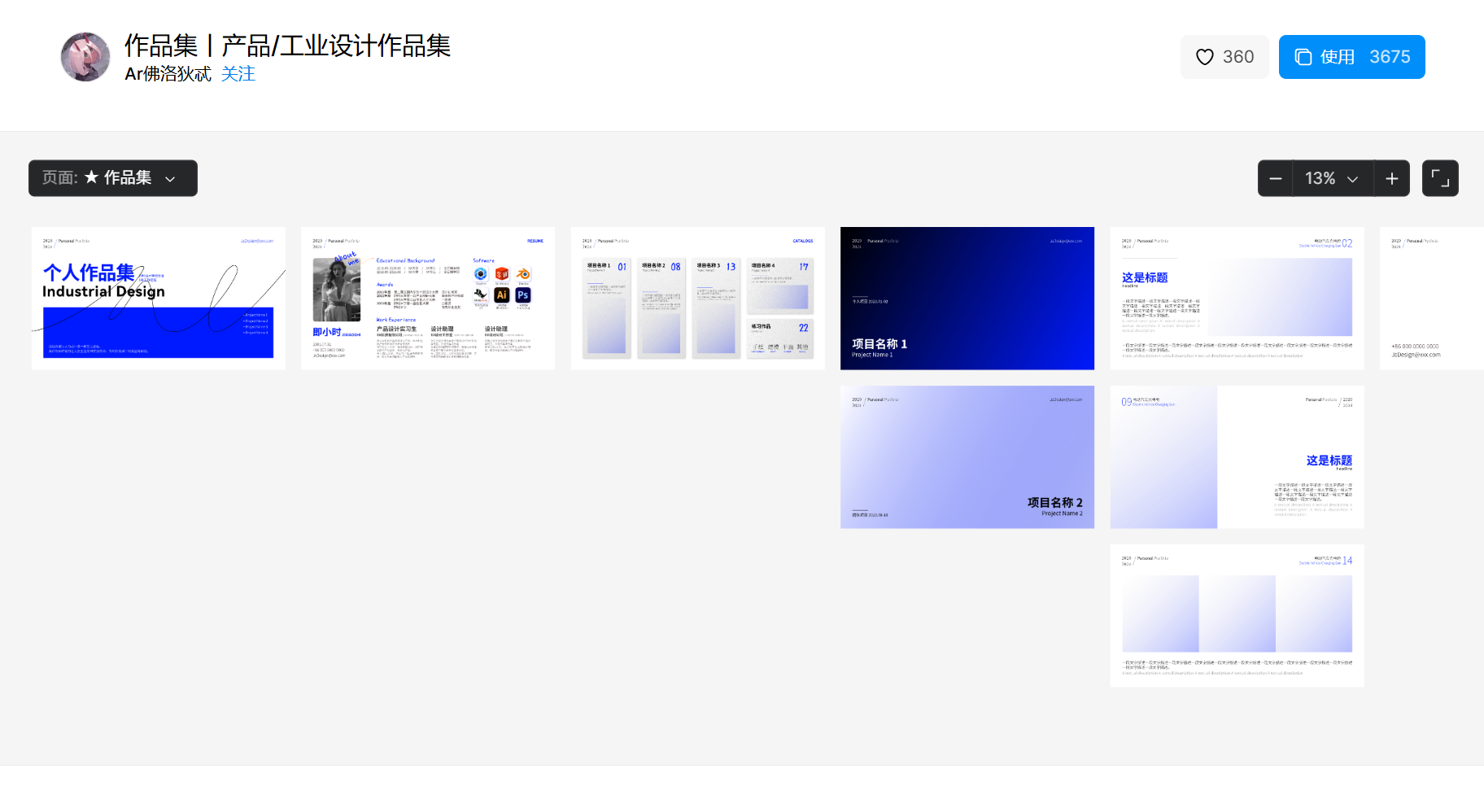The height and width of the screenshot is (812, 1484).
Task: Click the heart like icon
Action: pyautogui.click(x=1205, y=57)
